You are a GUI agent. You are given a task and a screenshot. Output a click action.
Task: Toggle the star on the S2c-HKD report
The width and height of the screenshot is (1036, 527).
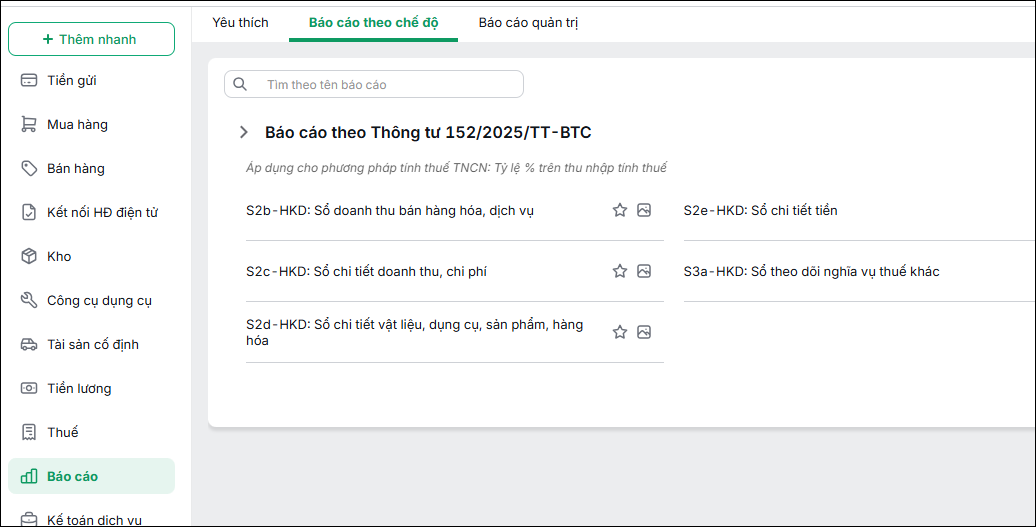pos(620,271)
